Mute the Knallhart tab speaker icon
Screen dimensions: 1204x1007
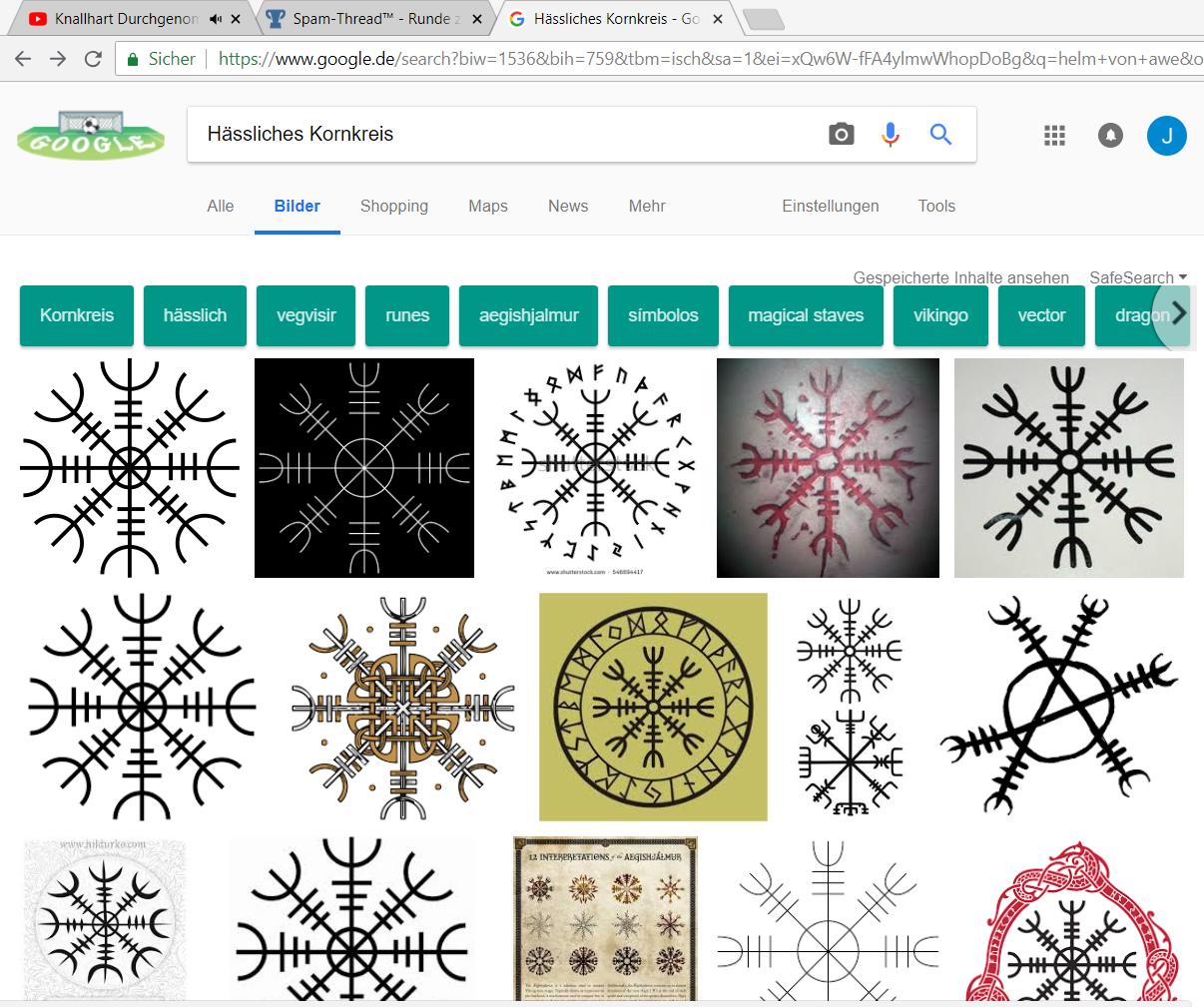[216, 19]
